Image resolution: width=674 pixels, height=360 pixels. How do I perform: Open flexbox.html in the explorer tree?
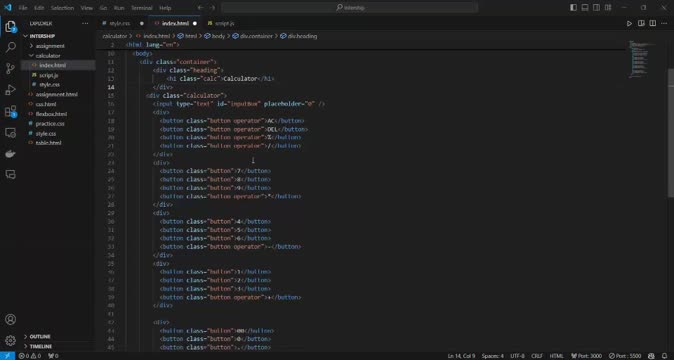[51, 114]
